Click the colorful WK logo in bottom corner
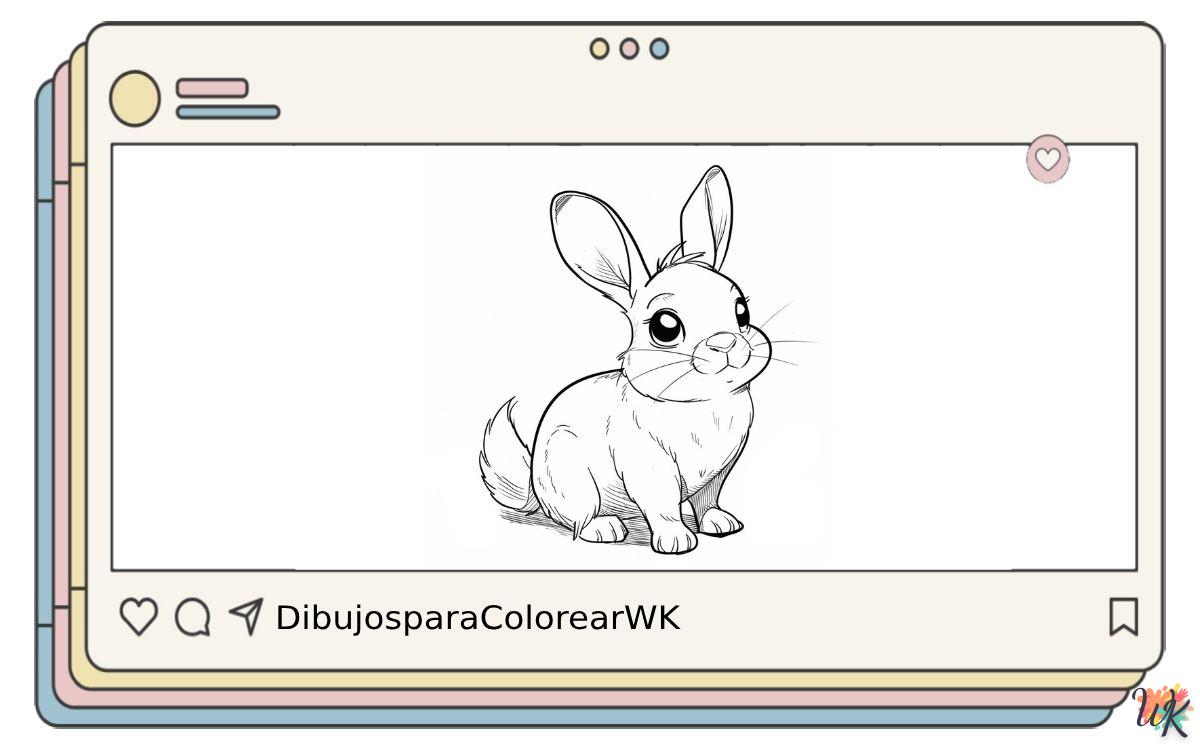 (x=1164, y=712)
